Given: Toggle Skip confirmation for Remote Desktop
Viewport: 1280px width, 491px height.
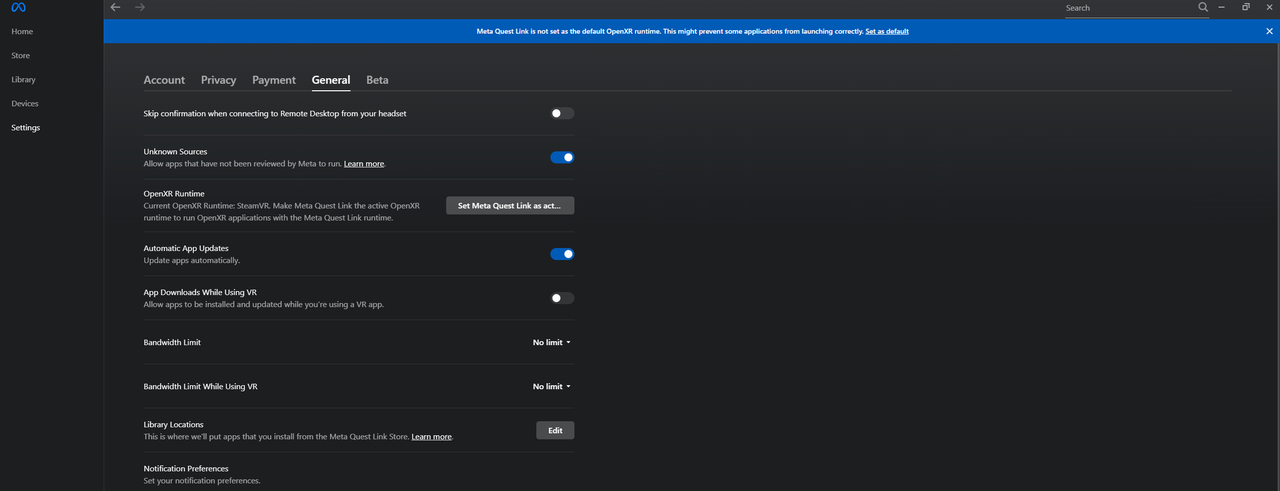Looking at the screenshot, I should click(x=562, y=113).
